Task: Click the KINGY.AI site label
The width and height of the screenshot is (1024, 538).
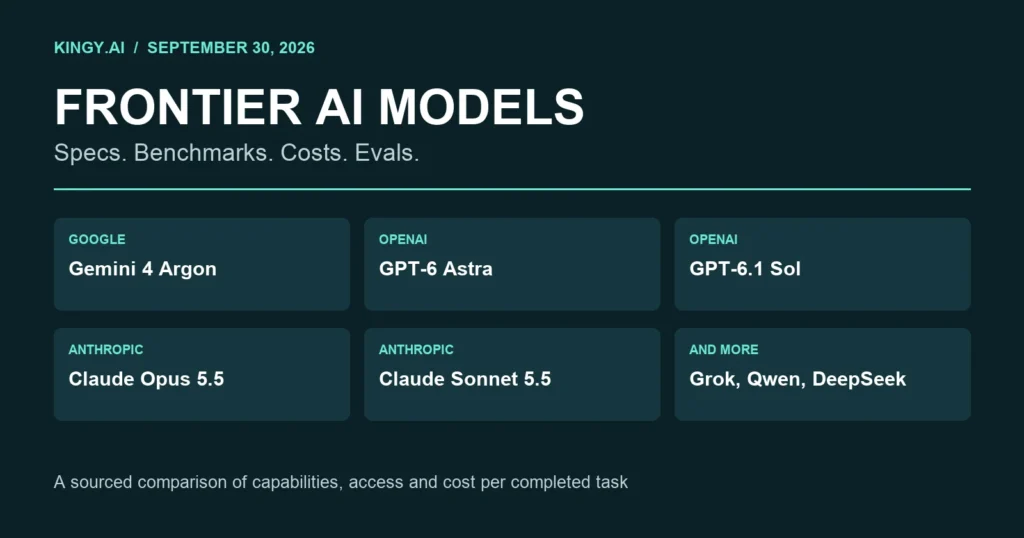Action: (89, 48)
